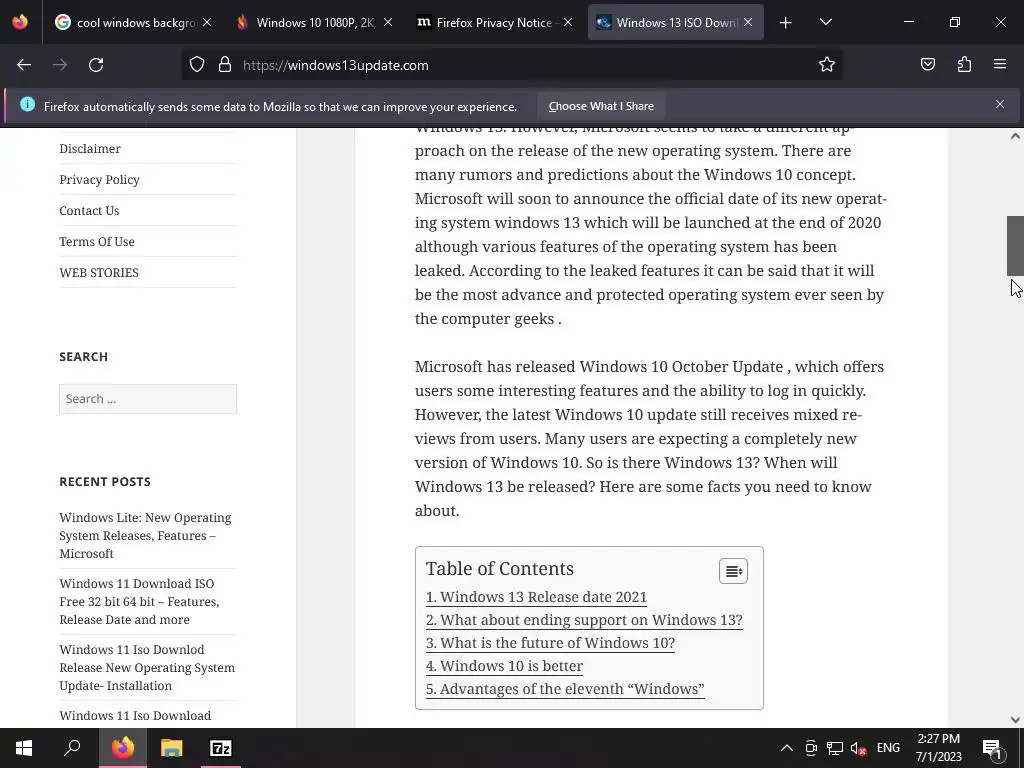
Task: Open the Action Center notifications icon
Action: [991, 748]
